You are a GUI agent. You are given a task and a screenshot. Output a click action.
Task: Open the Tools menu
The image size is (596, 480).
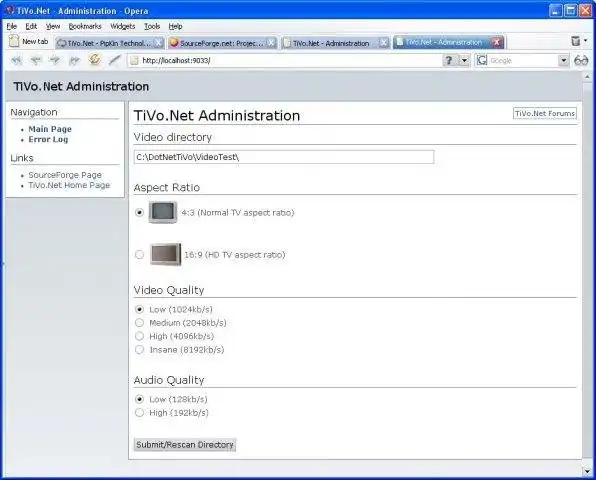point(152,26)
